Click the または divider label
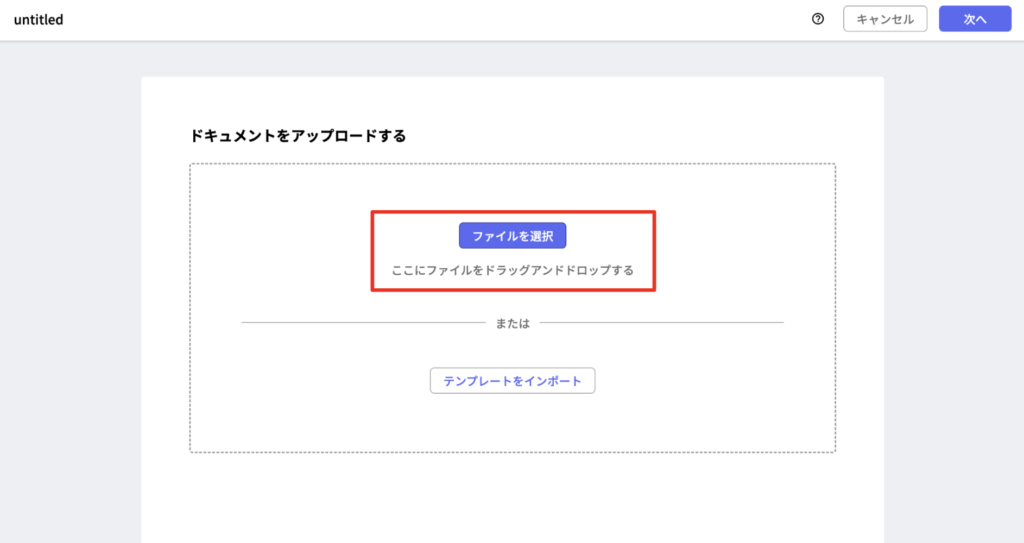1024x543 pixels. tap(513, 323)
